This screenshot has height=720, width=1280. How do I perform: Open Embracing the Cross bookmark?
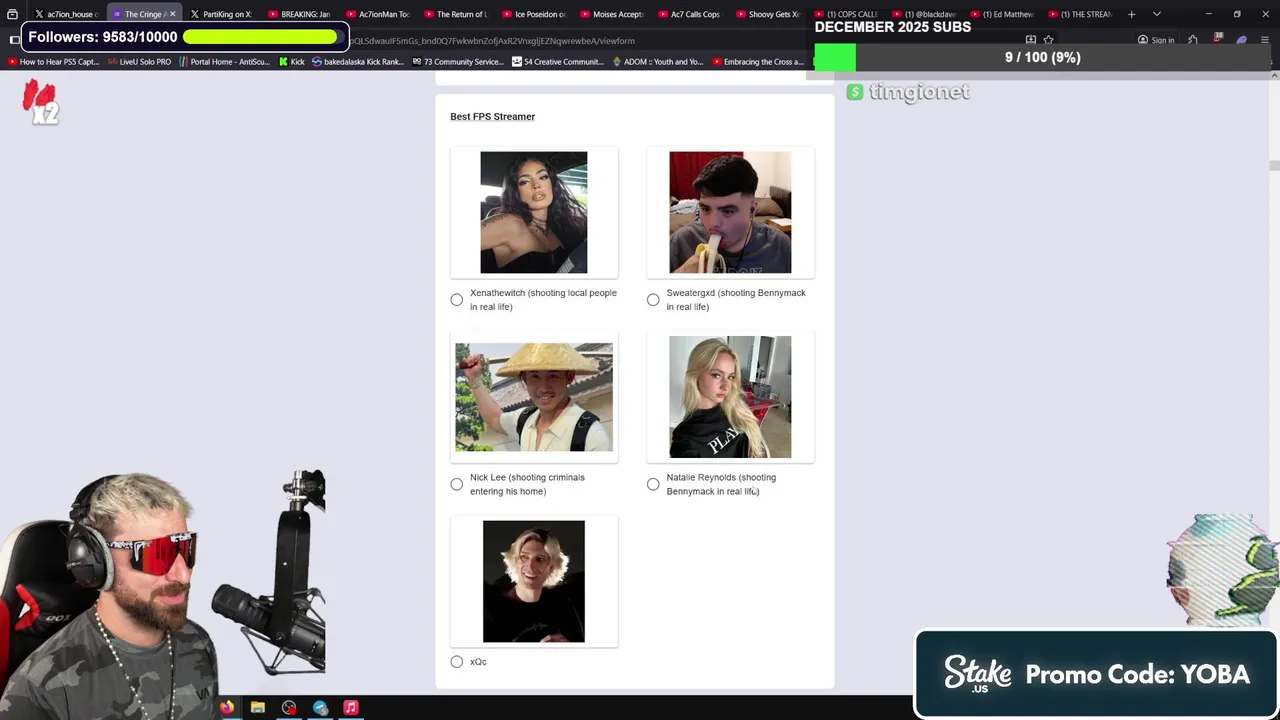[x=758, y=62]
